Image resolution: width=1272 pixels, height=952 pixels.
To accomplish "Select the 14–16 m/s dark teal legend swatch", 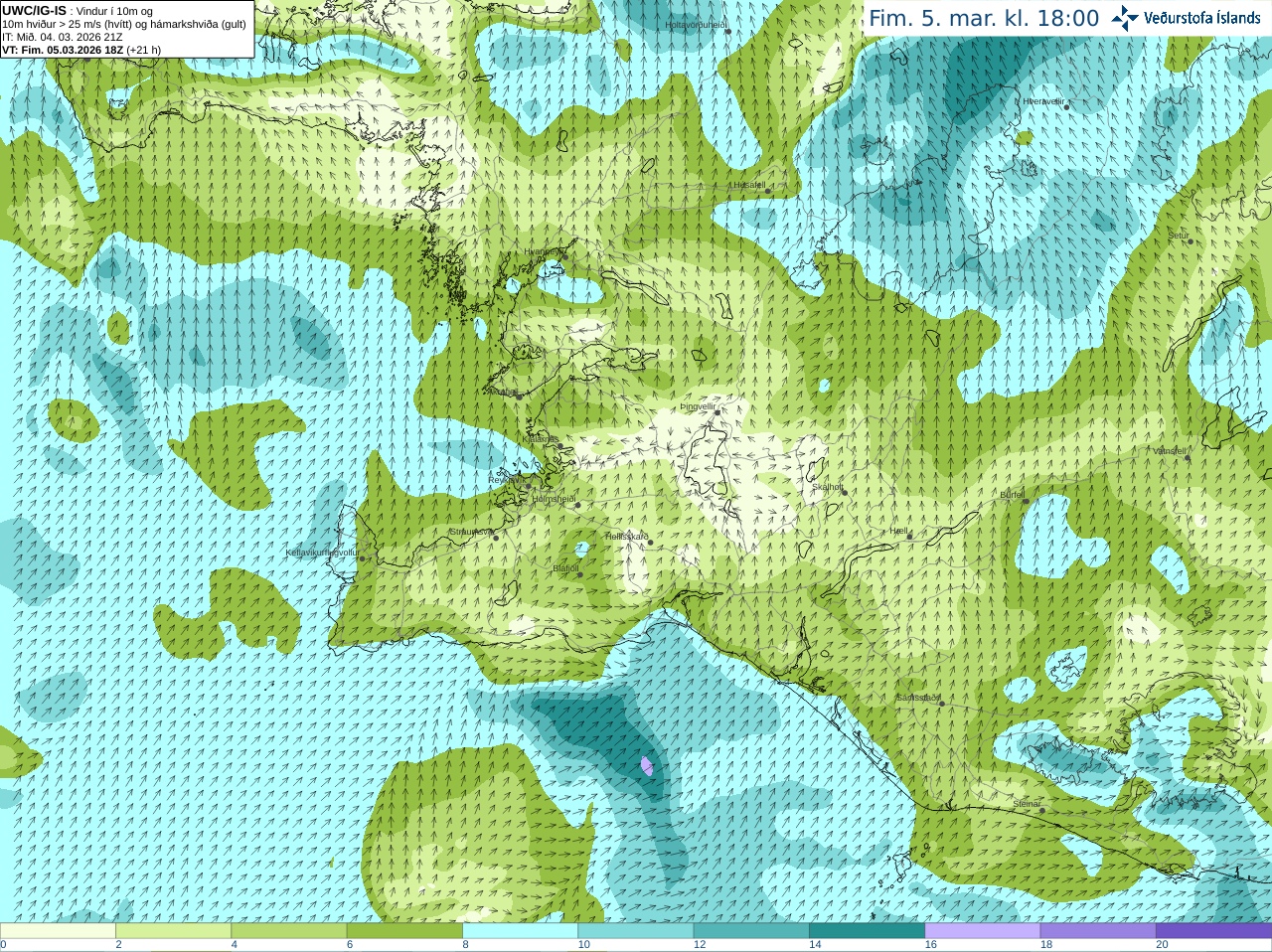I will [867, 931].
